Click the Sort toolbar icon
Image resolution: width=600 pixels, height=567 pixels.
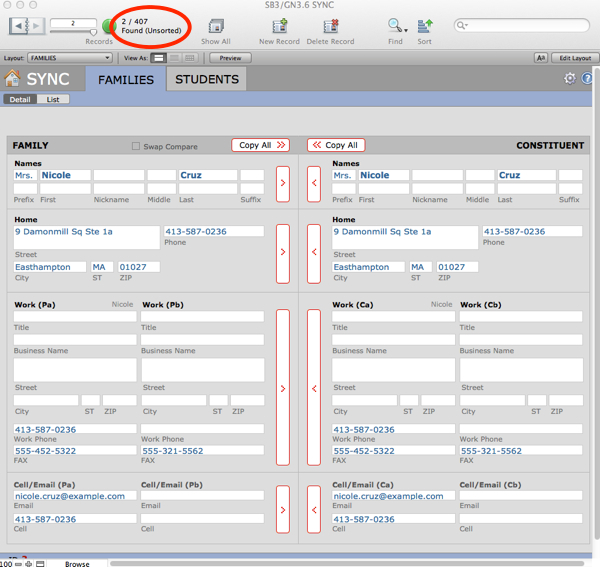424,26
